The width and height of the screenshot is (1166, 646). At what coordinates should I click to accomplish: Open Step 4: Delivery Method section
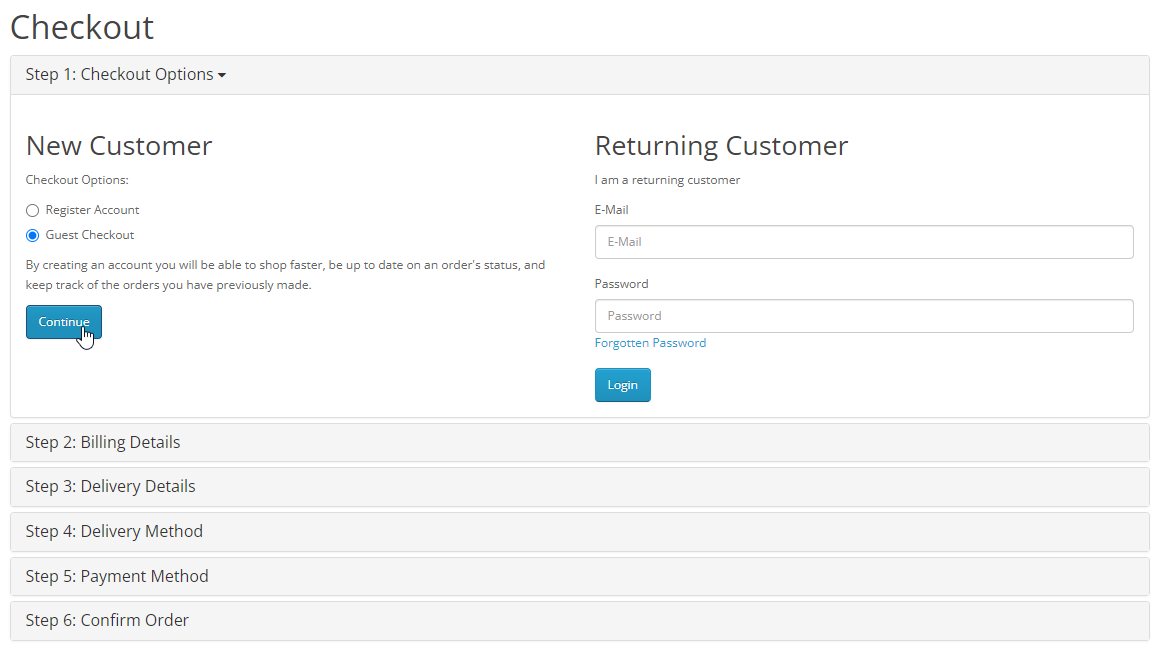pos(114,532)
